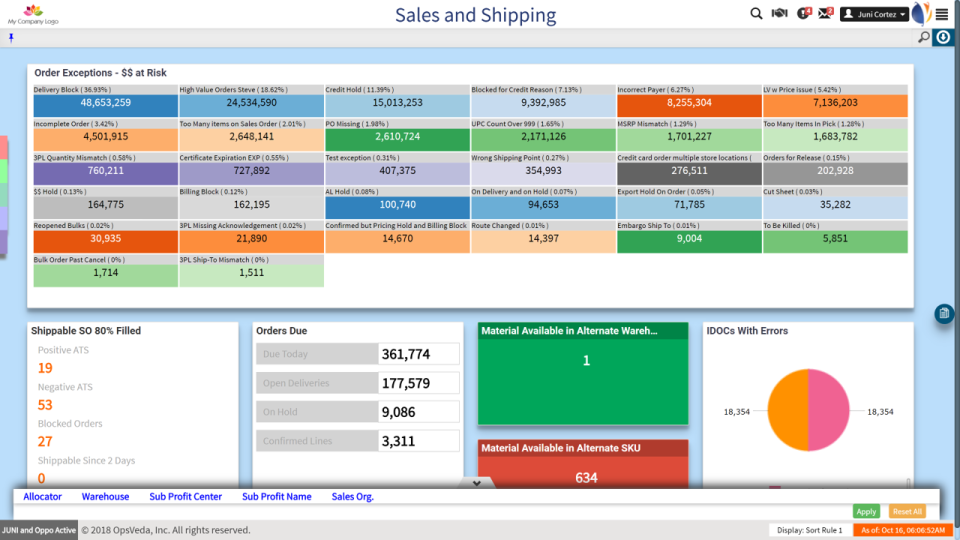Click the magnifier on gray sub-toolbar
This screenshot has height=540, width=960.
point(923,37)
